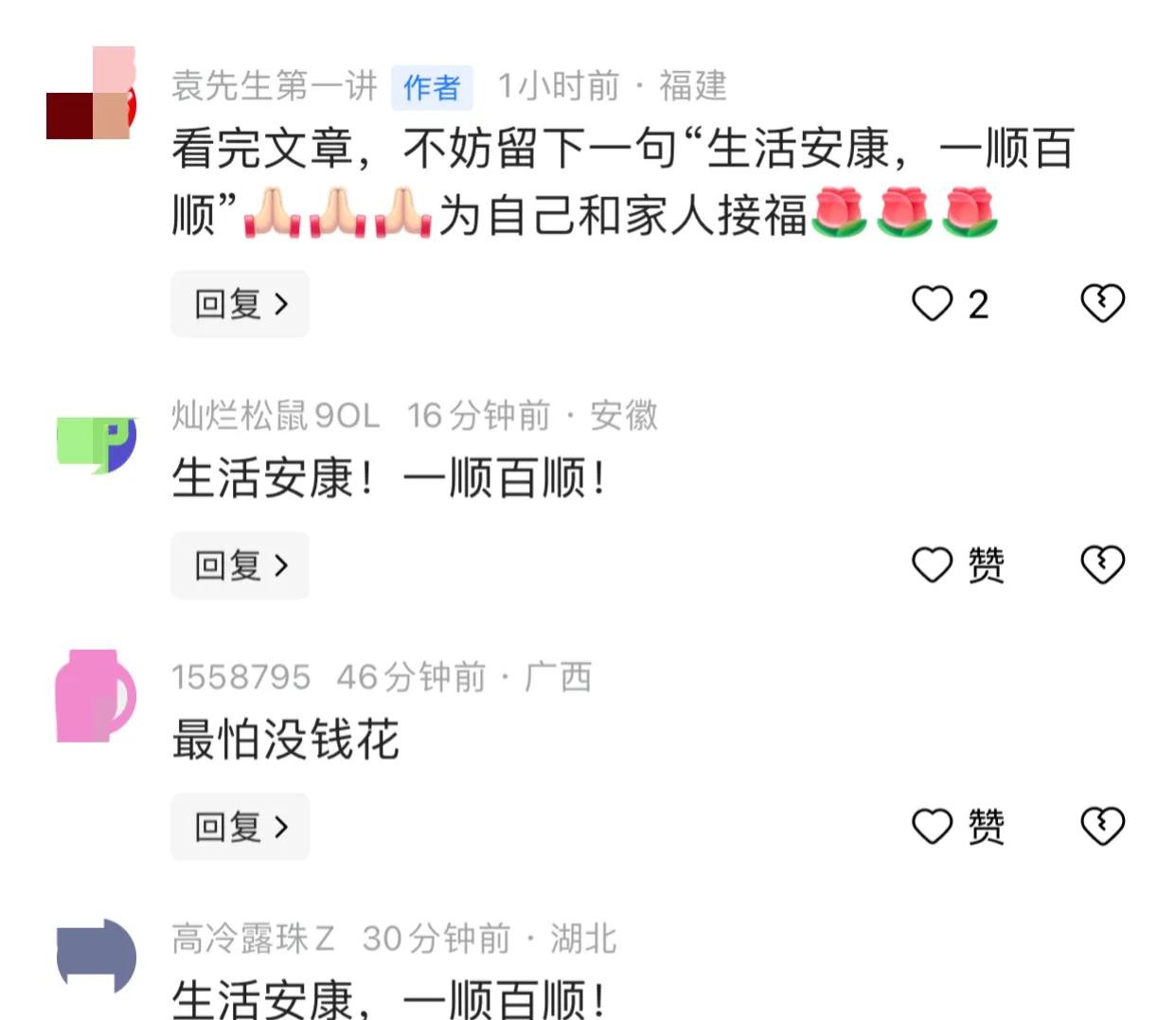Tap the like count 2 on author's comment
Screen dimensions: 1176x1020
978,305
